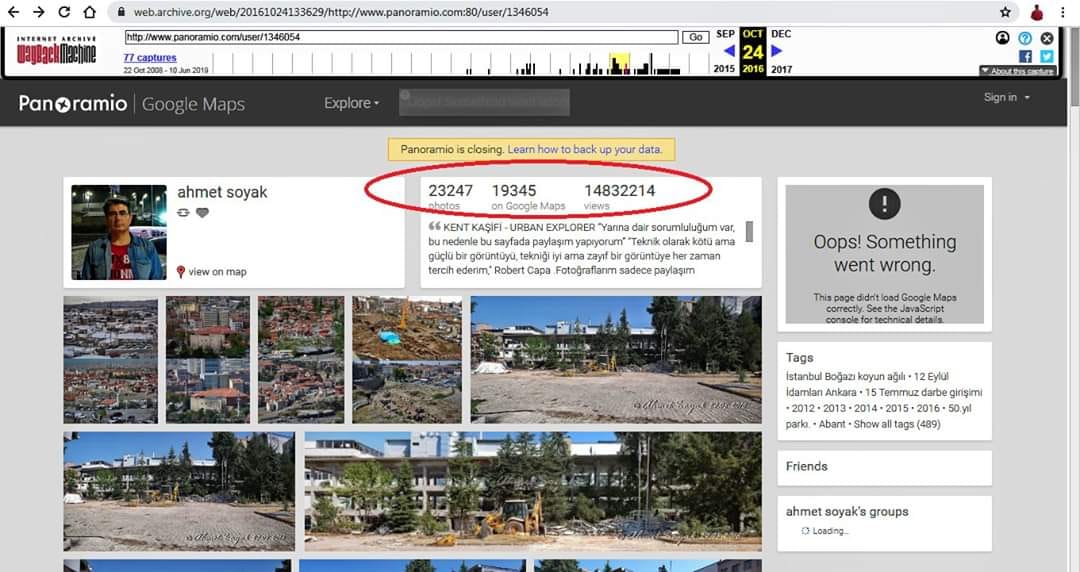Open the Explore dropdown menu
Viewport: 1080px width, 572px height.
(x=351, y=103)
